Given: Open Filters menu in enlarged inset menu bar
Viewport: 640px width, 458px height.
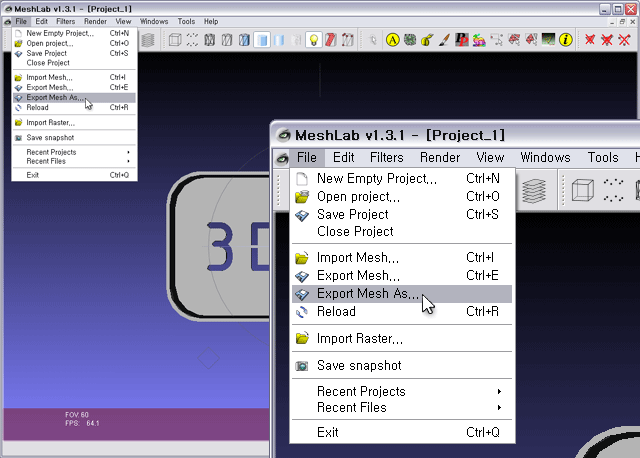Looking at the screenshot, I should [x=387, y=158].
